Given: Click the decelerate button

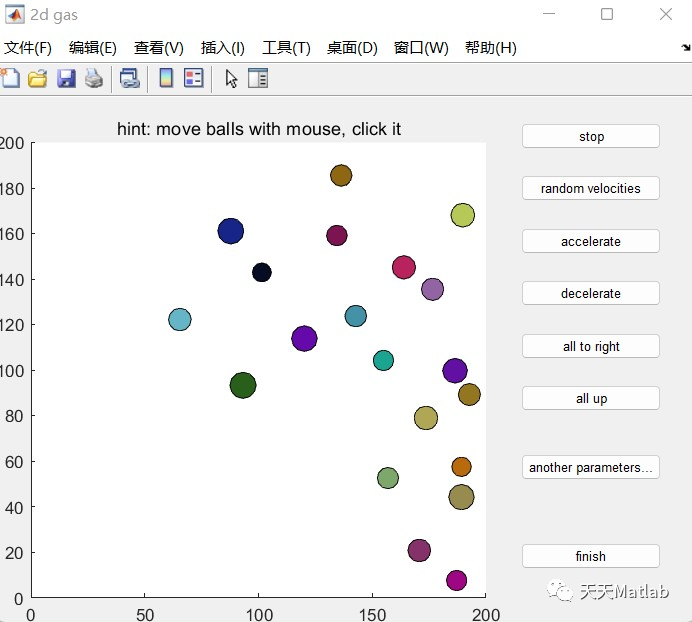Looking at the screenshot, I should click(590, 293).
